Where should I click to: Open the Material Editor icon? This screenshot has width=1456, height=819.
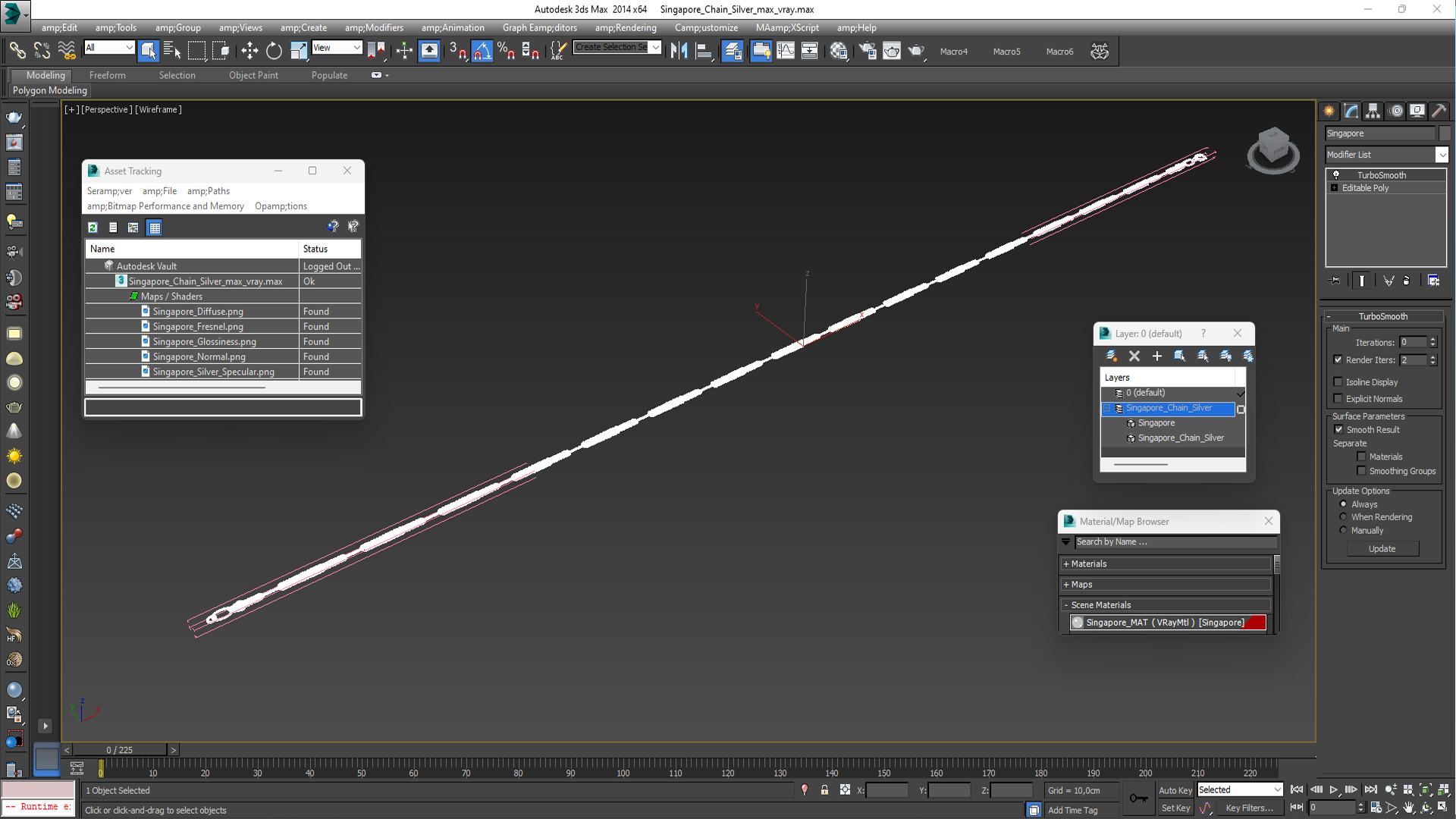pos(839,51)
